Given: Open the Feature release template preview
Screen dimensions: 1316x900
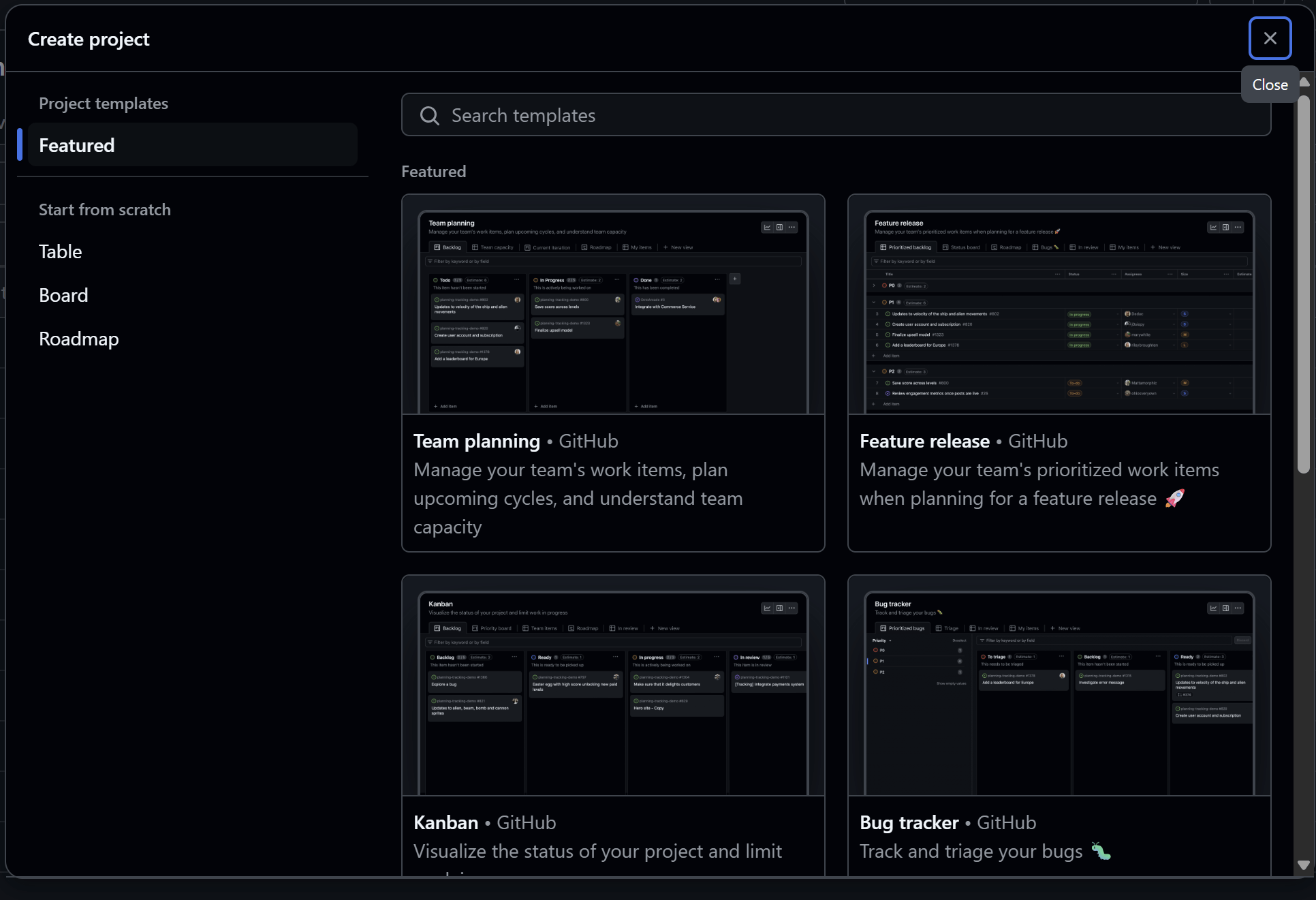Looking at the screenshot, I should tap(1059, 305).
